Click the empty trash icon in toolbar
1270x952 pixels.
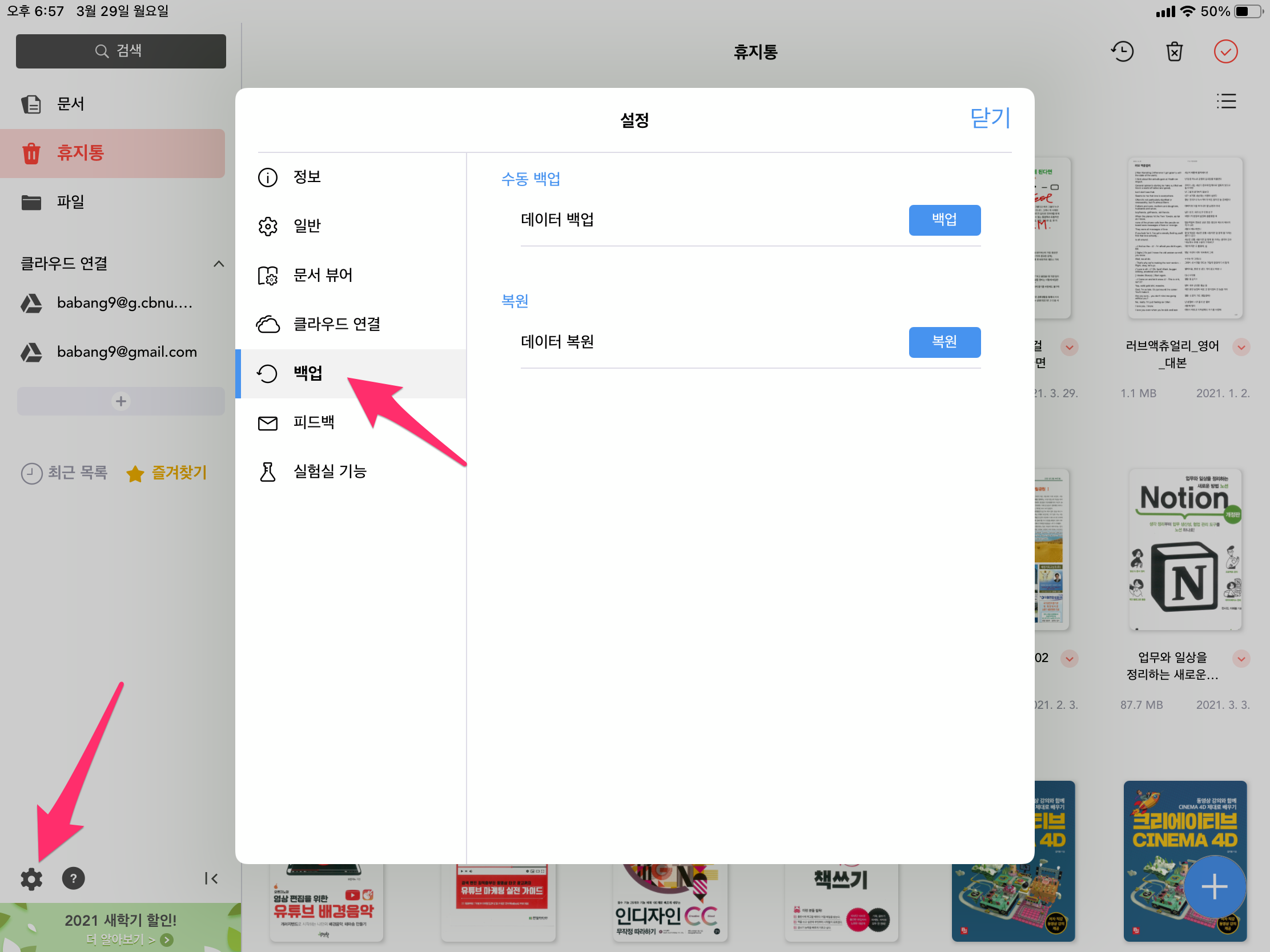point(1174,51)
